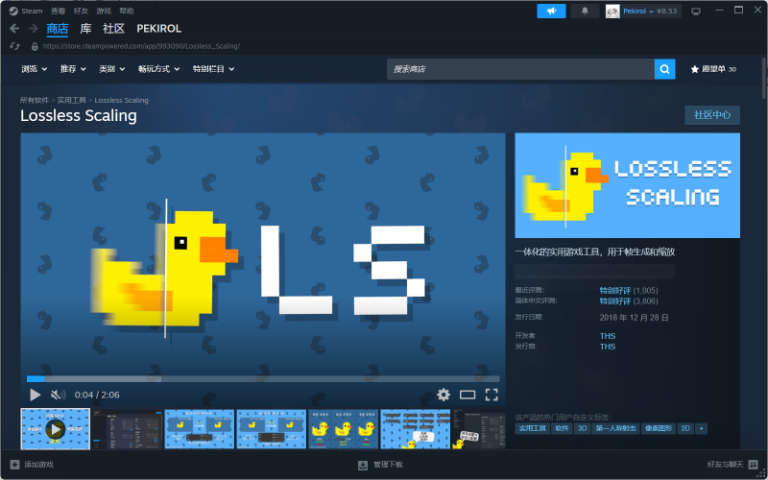Screen dimensions: 768x480
Task: Open video settings gear
Action: [x=443, y=395]
